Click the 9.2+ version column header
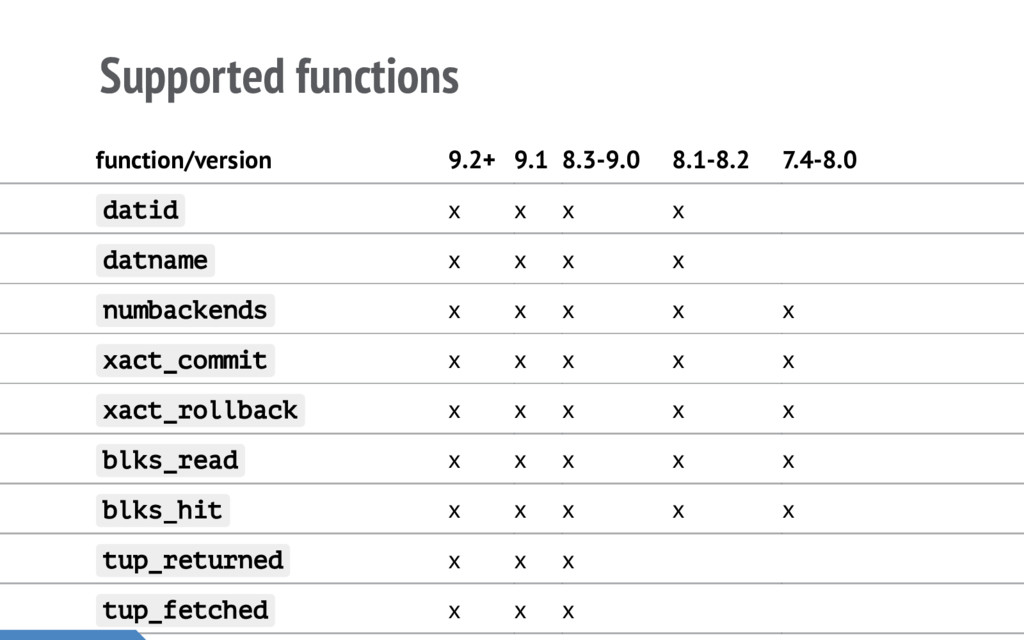 pos(472,160)
